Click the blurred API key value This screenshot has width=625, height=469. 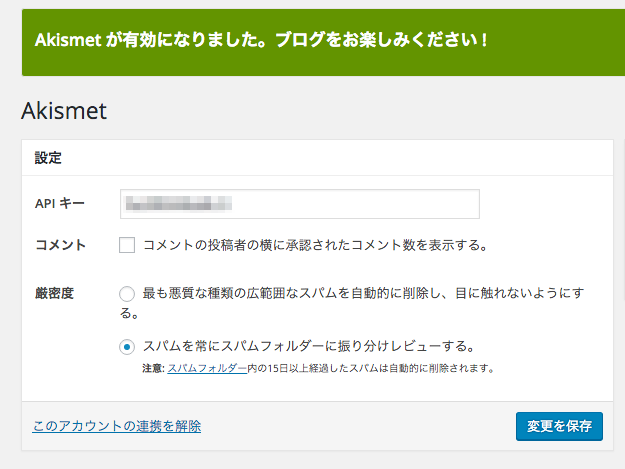pyautogui.click(x=178, y=203)
